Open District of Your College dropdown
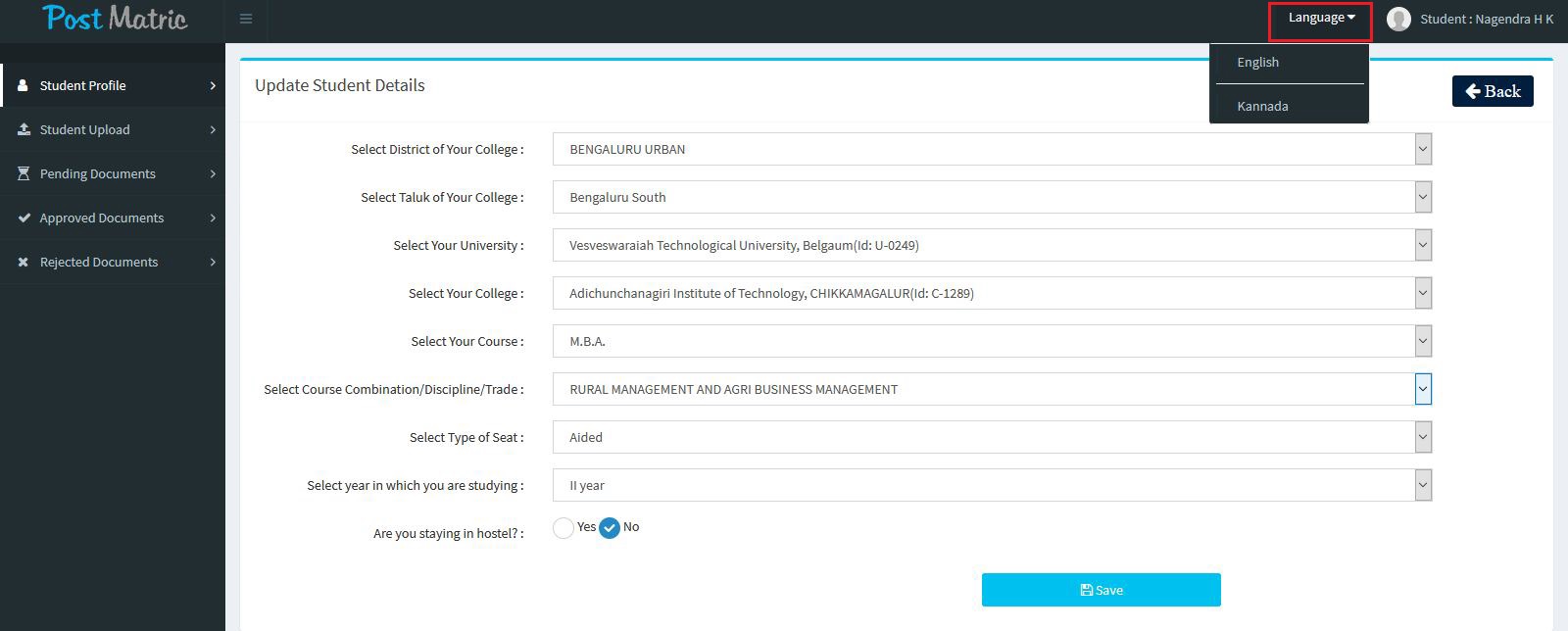The height and width of the screenshot is (631, 1568). tap(992, 149)
